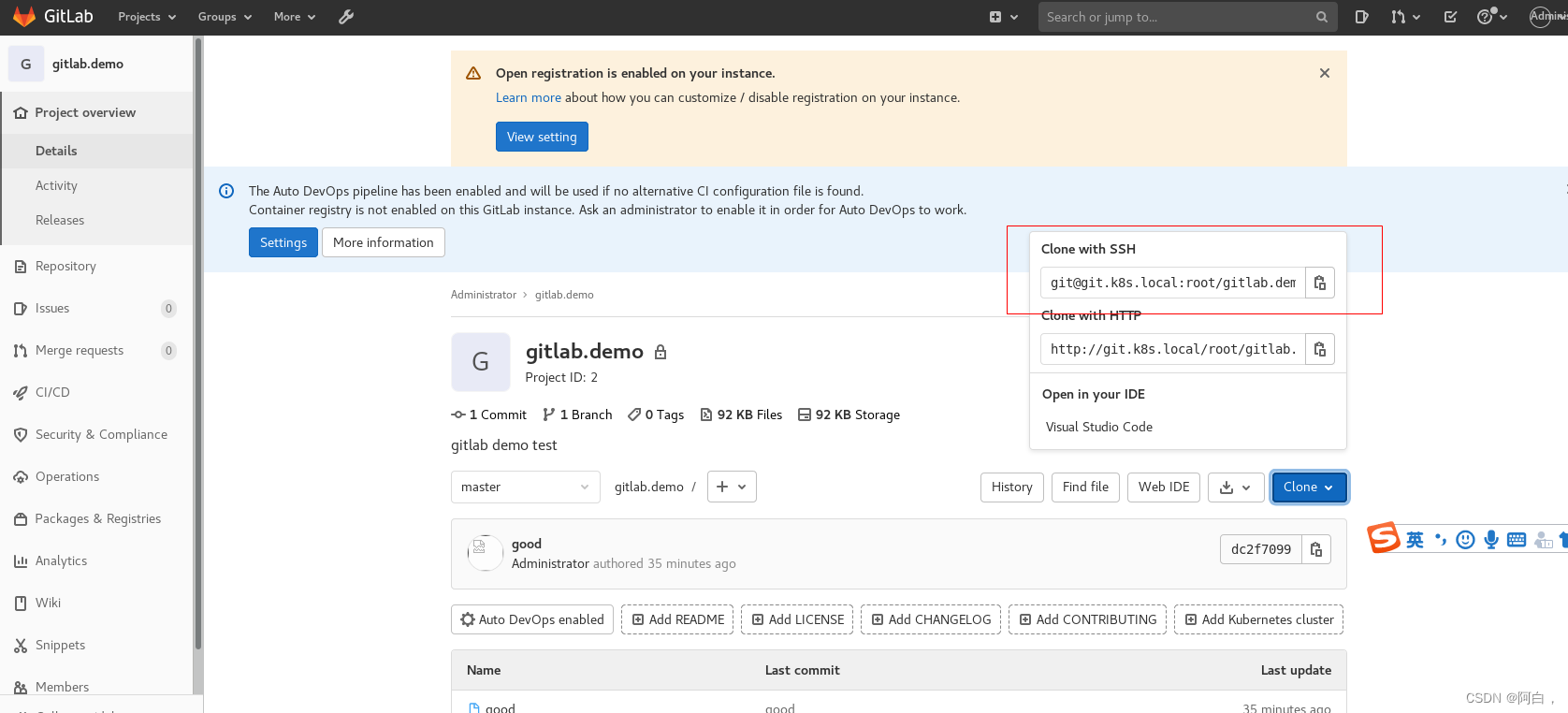Click the 92 KB Storage link
Screen dimensions: 1568x713
coord(849,415)
